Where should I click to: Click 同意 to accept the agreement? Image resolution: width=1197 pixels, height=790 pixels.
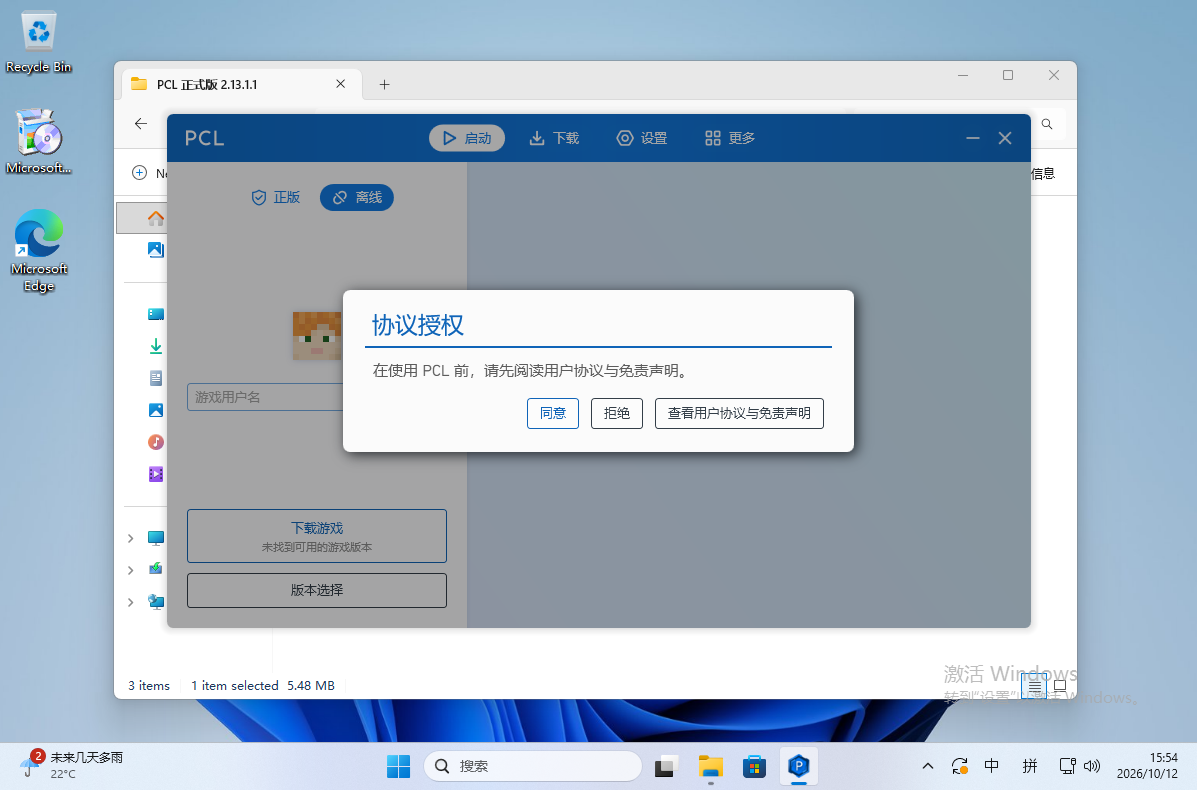[x=553, y=413]
